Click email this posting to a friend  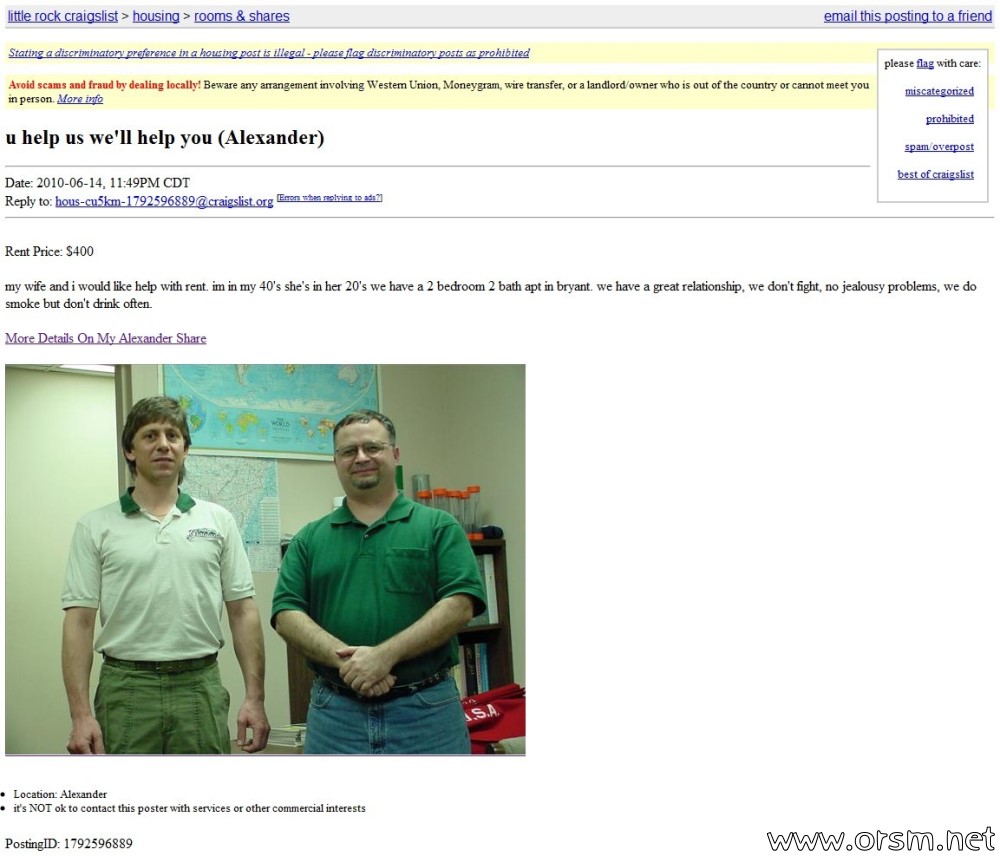point(908,16)
